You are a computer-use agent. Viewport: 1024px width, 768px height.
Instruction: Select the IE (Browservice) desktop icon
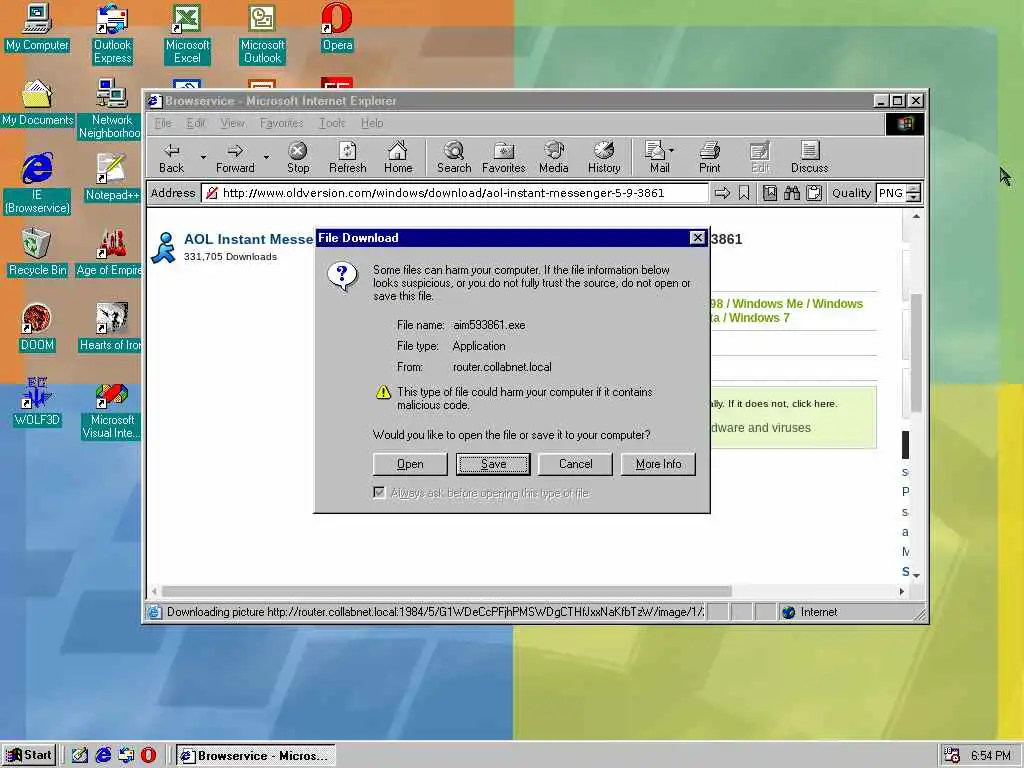[37, 184]
